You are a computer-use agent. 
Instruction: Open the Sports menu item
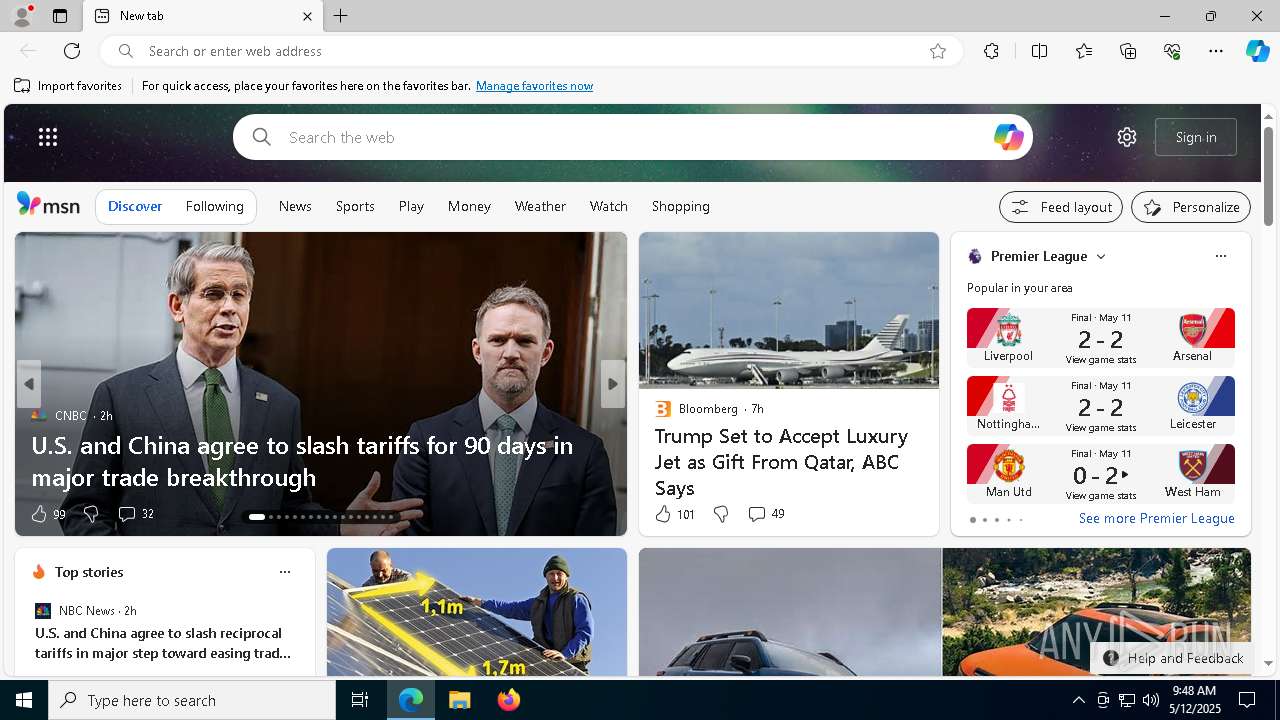coord(355,206)
